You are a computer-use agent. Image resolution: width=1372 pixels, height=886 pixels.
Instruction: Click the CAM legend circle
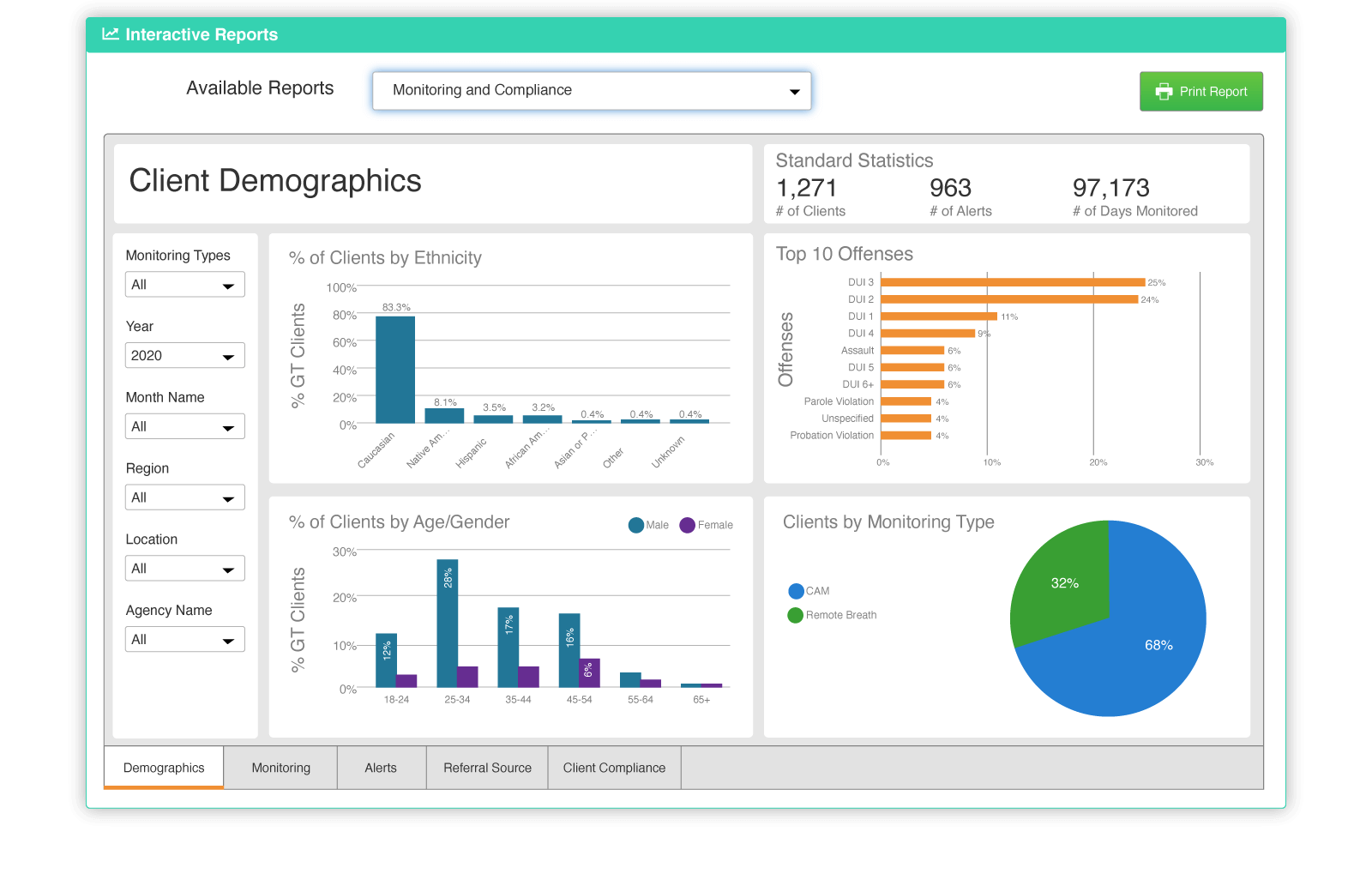(x=796, y=591)
